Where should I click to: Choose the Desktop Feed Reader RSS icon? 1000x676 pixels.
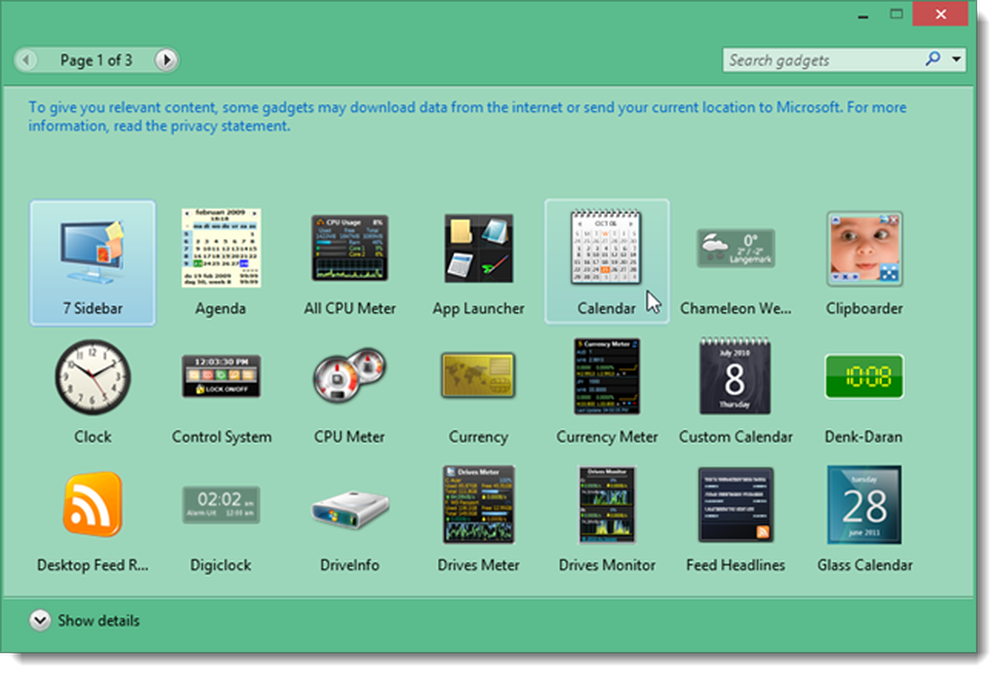(x=93, y=504)
